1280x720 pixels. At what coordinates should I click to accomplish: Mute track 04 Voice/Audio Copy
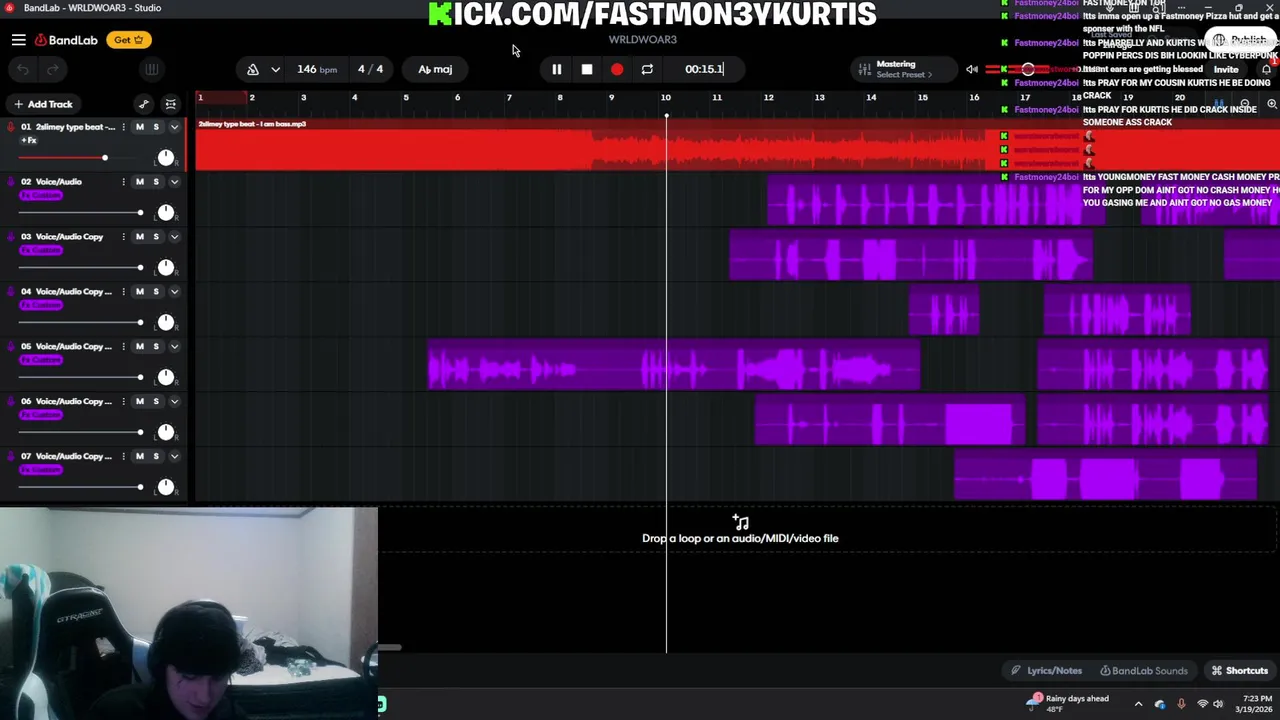click(x=140, y=292)
